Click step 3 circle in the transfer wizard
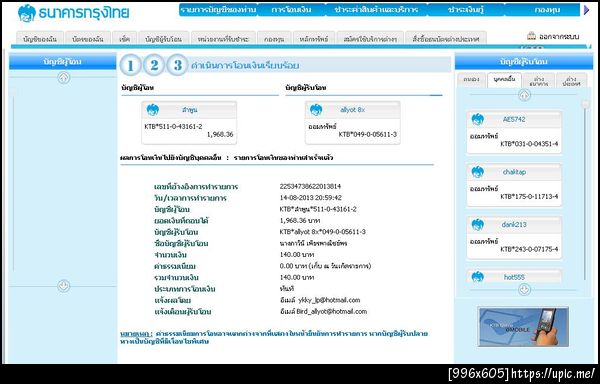Screen dimensions: 600x384 (177, 65)
